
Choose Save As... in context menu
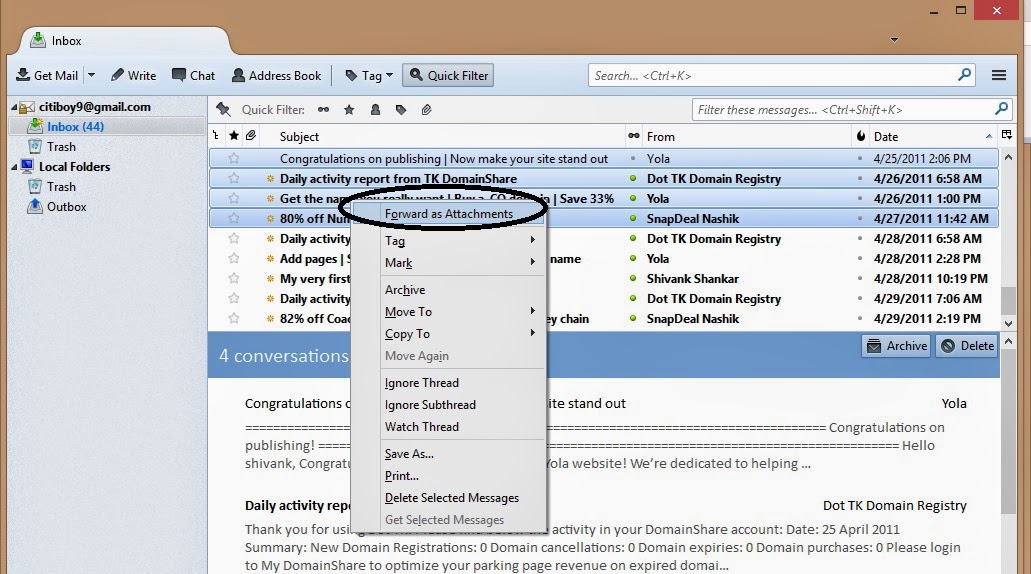point(448,454)
